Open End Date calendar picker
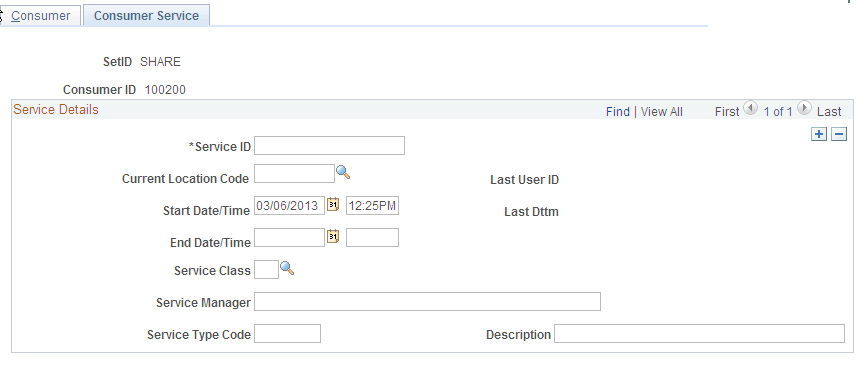Screen dimensions: 862x370 [333, 237]
